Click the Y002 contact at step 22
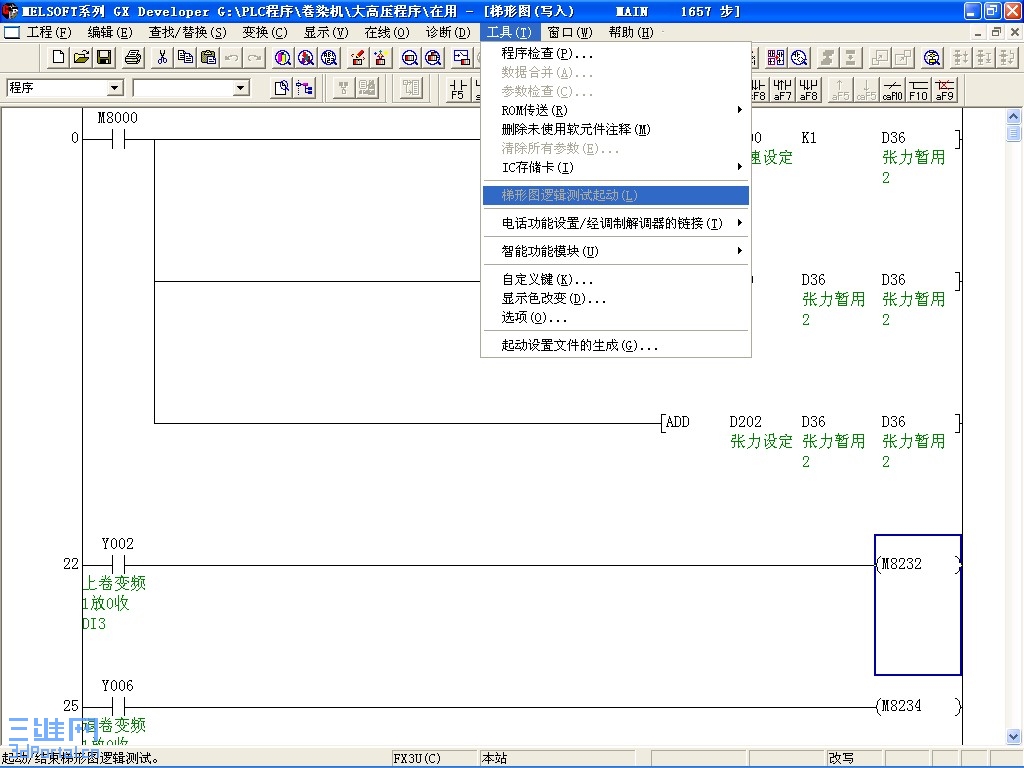Image resolution: width=1024 pixels, height=768 pixels. [x=118, y=564]
